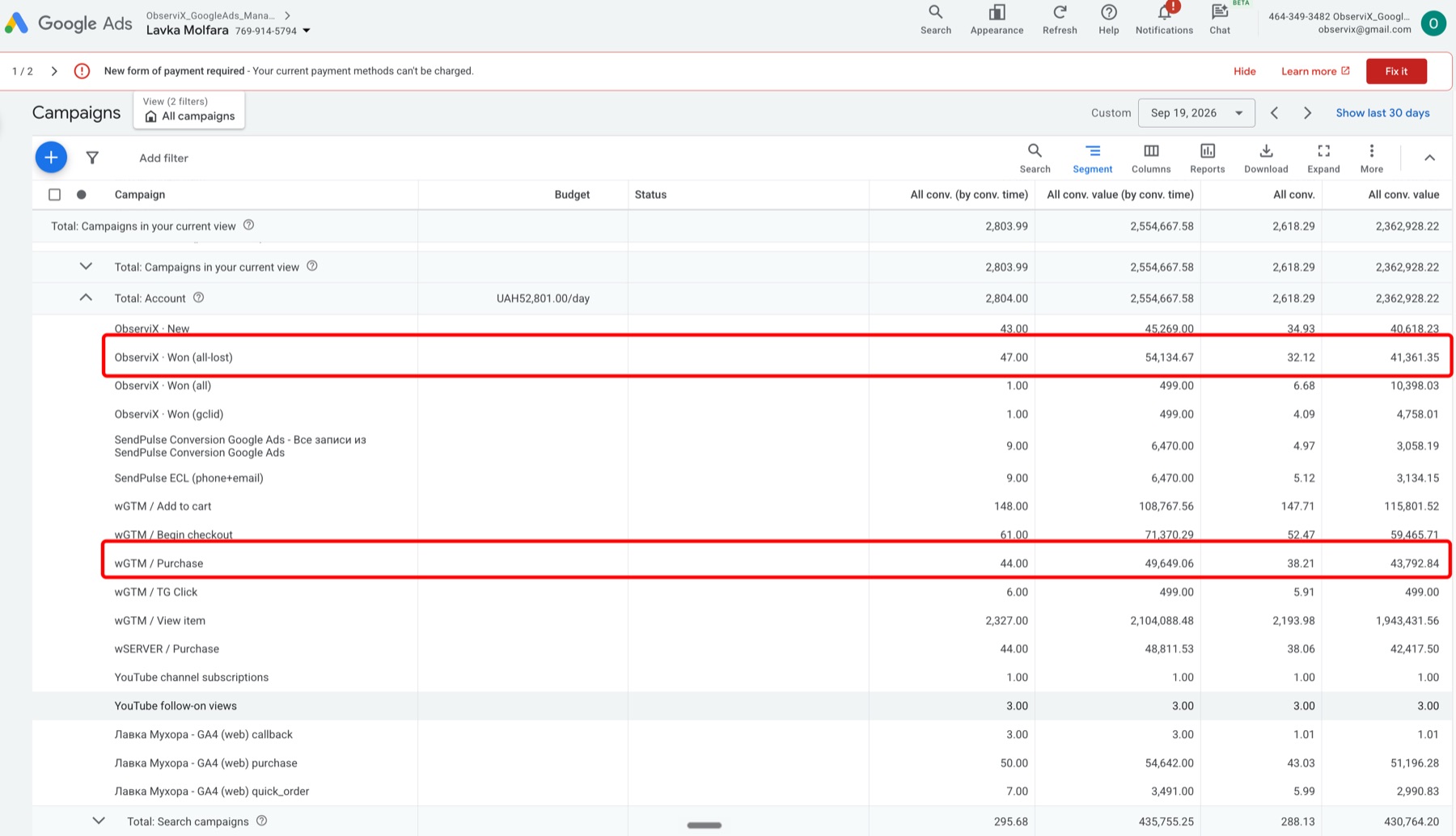
Task: Open the Chat beta panel
Action: click(x=1220, y=19)
